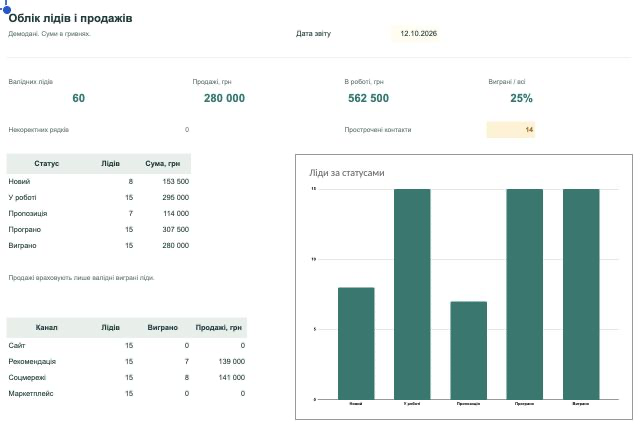Click the "Виграні / всі" label
Image resolution: width=640 pixels, height=430 pixels.
click(507, 82)
